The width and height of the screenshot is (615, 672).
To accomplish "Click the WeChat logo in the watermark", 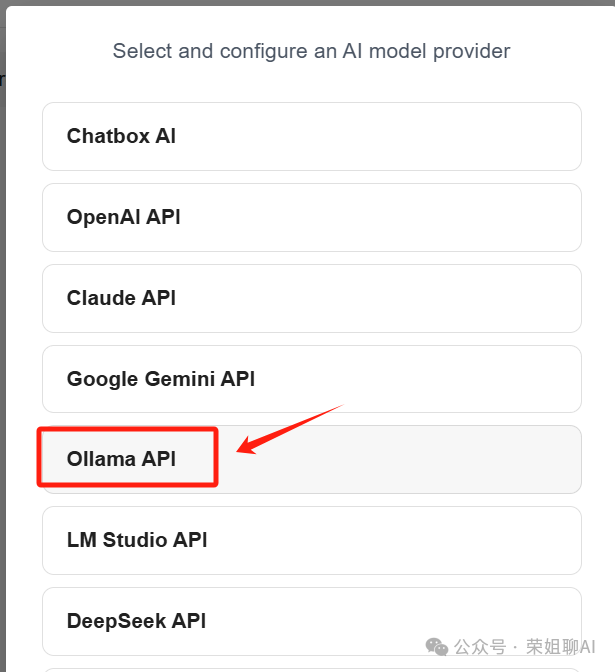I will 436,647.
